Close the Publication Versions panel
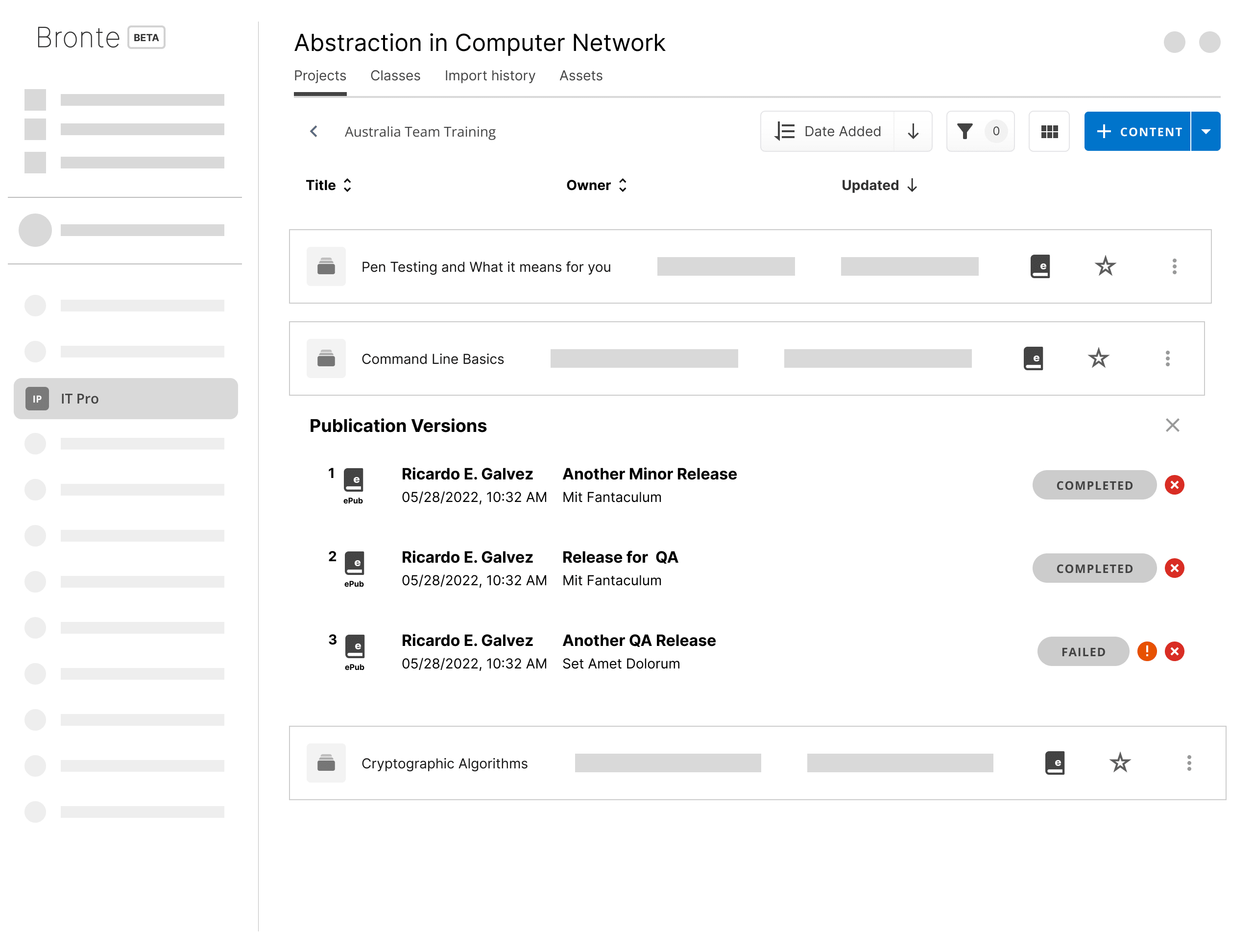This screenshot has height=952, width=1254. (1172, 425)
